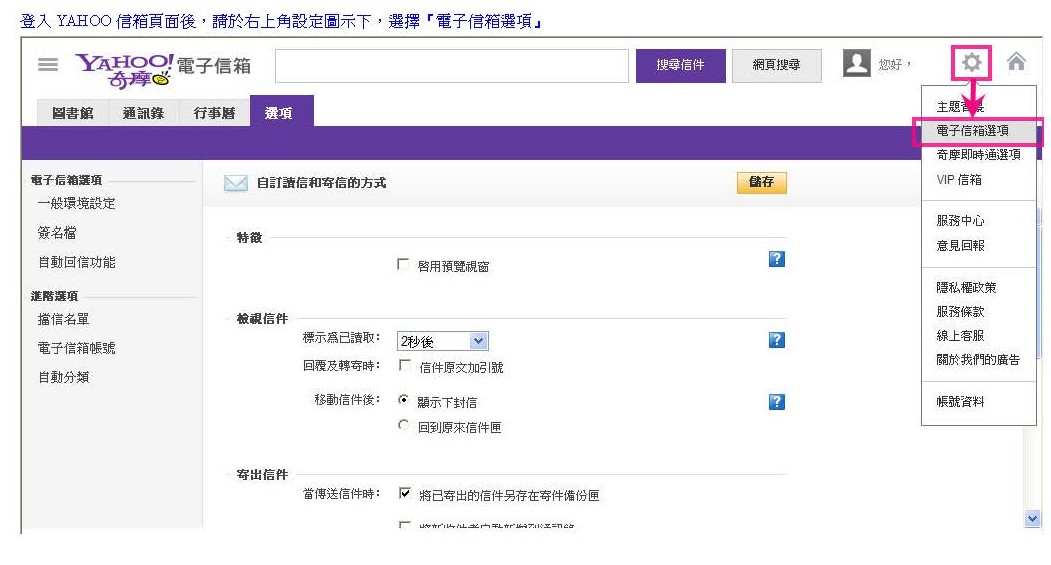Click the 您好 greeting text
Viewport: 1051px width, 565px height.
(x=895, y=65)
